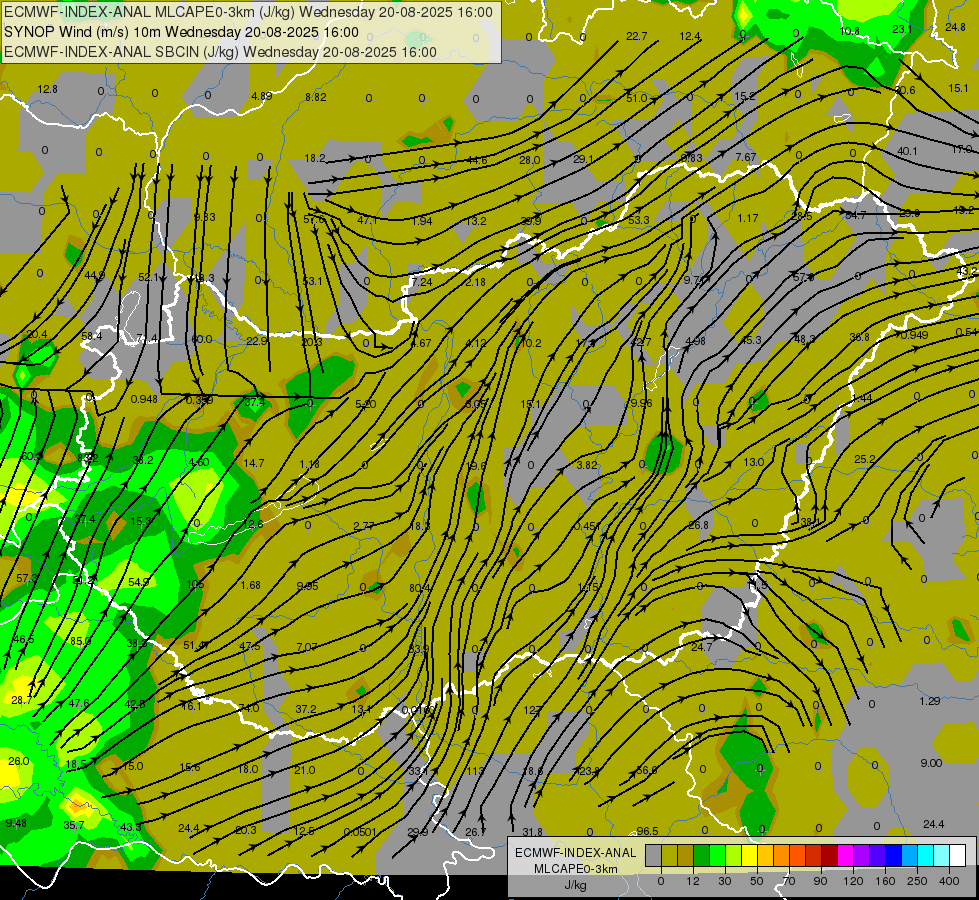Viewport: 979px width, 900px height.
Task: Click the map value '19.6'
Action: click(476, 466)
